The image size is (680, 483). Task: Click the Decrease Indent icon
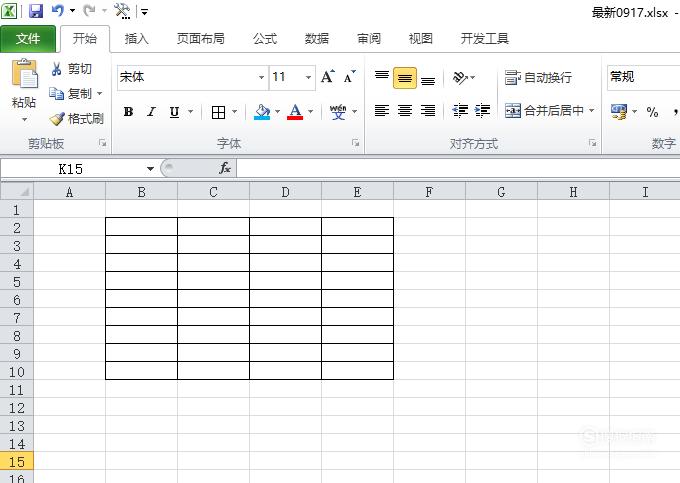pyautogui.click(x=460, y=111)
